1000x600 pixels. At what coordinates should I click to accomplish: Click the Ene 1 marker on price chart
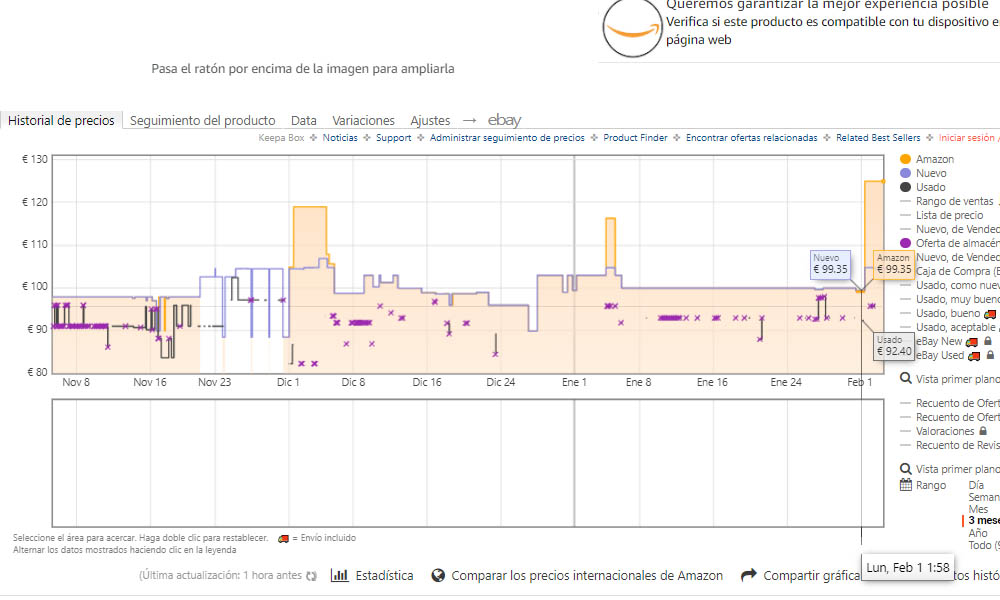(x=574, y=382)
